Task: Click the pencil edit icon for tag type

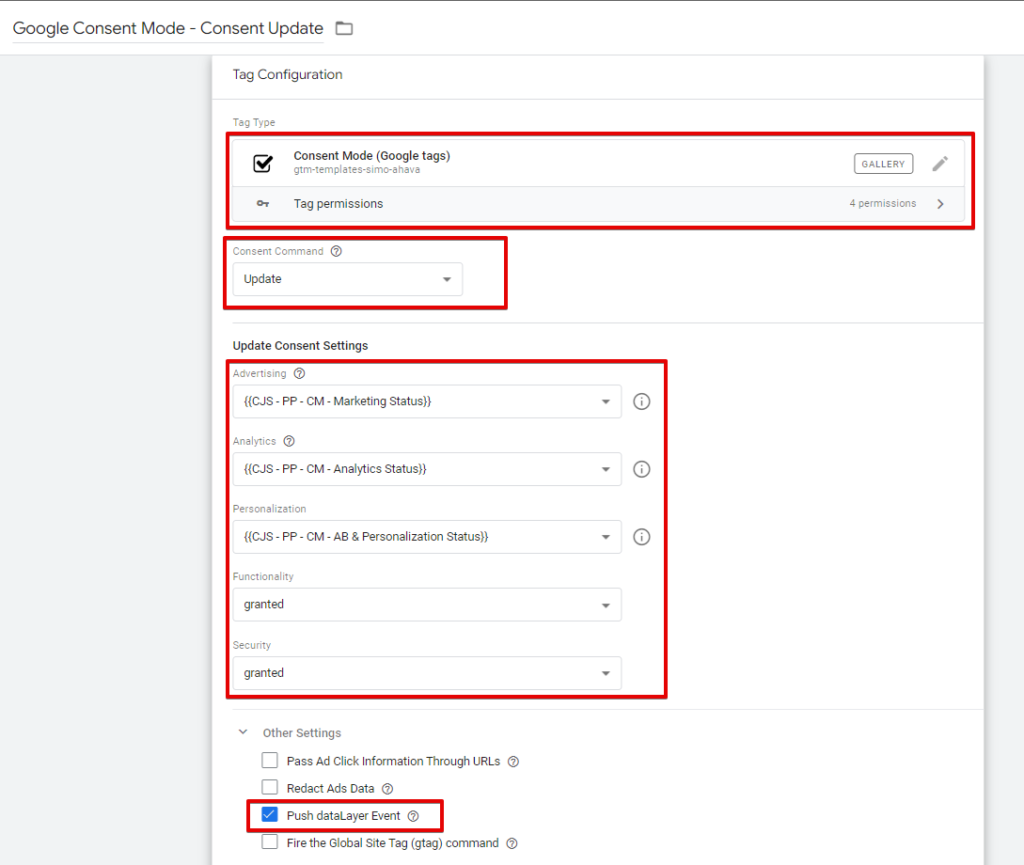Action: (940, 163)
